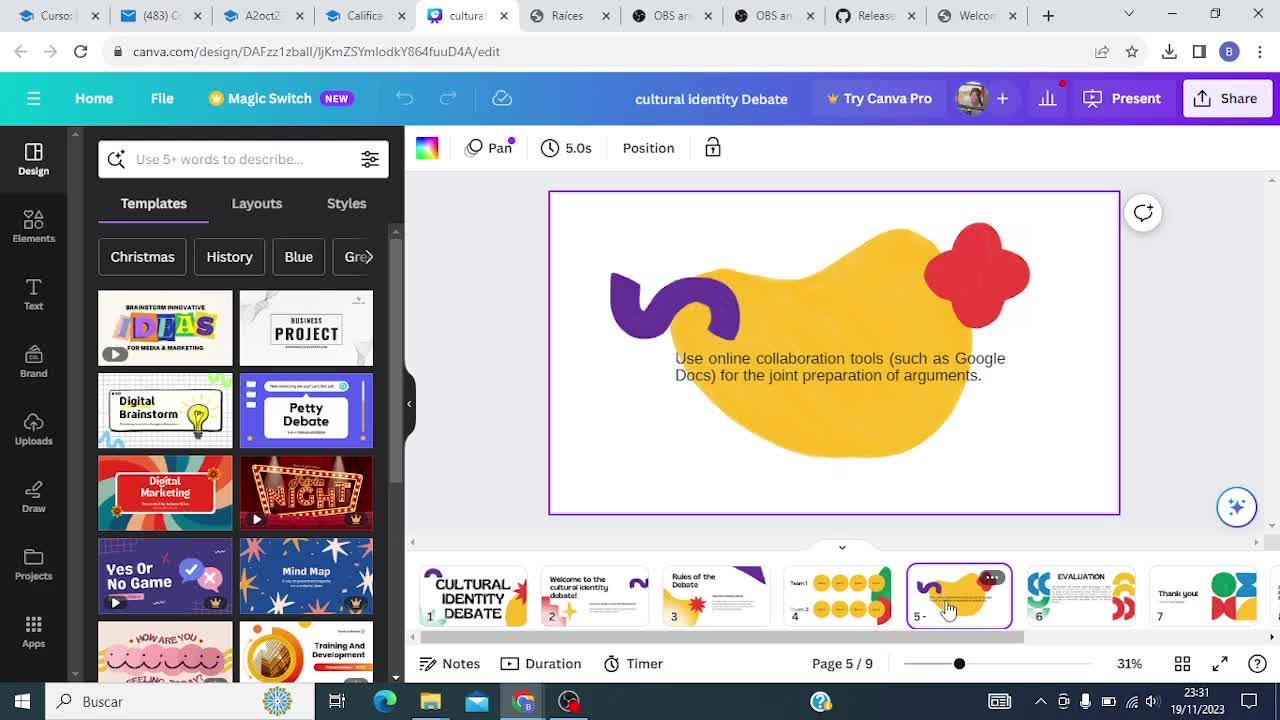1280x720 pixels.
Task: Select slide 1 Cultural Identity Debate thumbnail
Action: pos(474,596)
